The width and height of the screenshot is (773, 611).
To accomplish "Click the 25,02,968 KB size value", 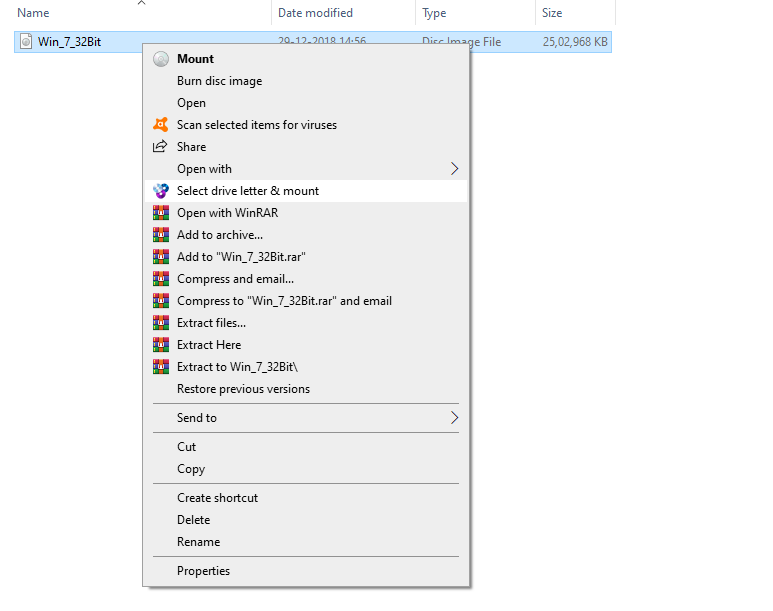I will click(x=575, y=42).
